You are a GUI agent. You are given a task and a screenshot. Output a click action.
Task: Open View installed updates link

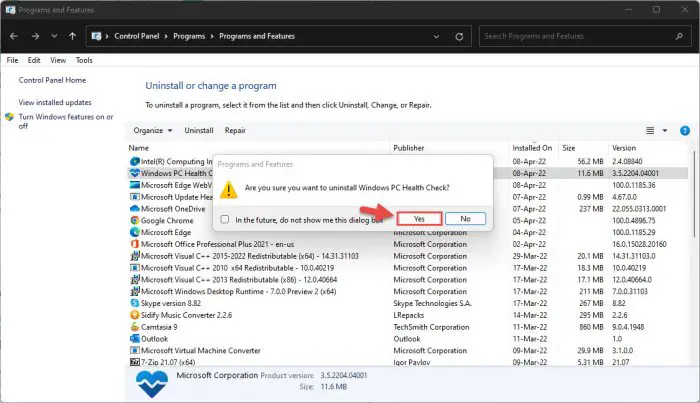coord(55,103)
